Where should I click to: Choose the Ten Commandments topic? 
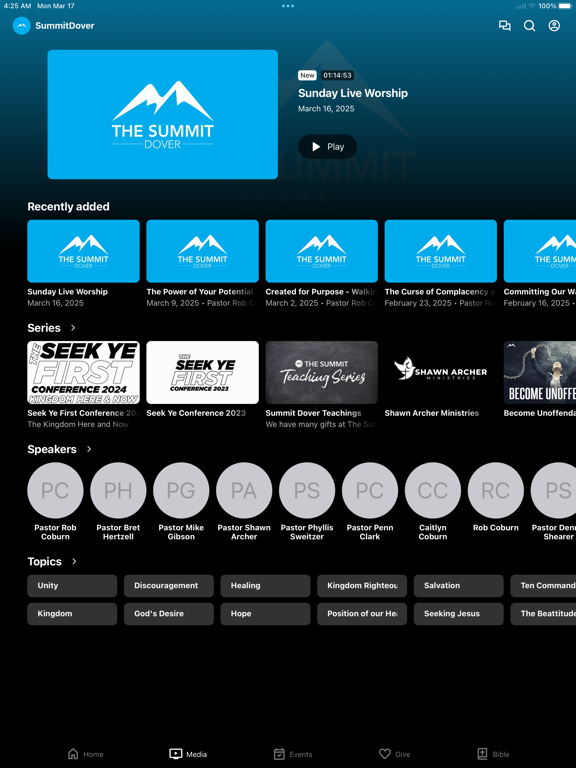coord(543,586)
